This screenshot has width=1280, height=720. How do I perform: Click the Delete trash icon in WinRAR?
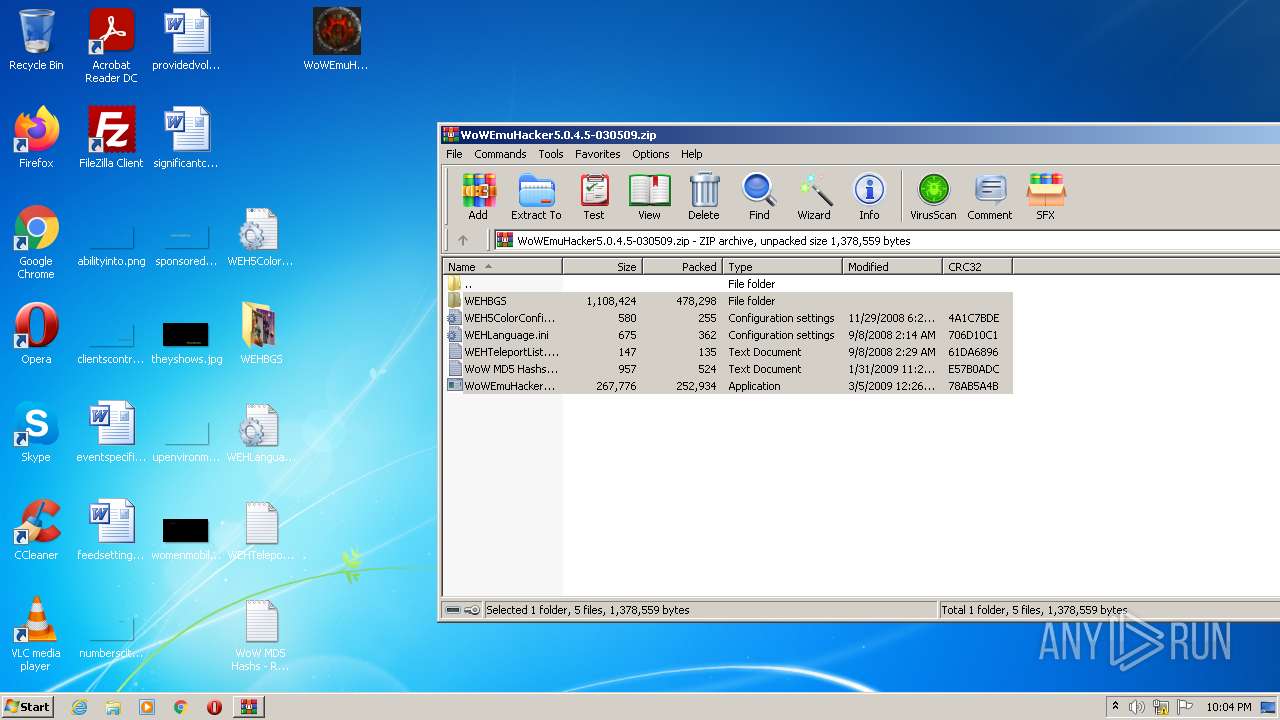tap(704, 196)
